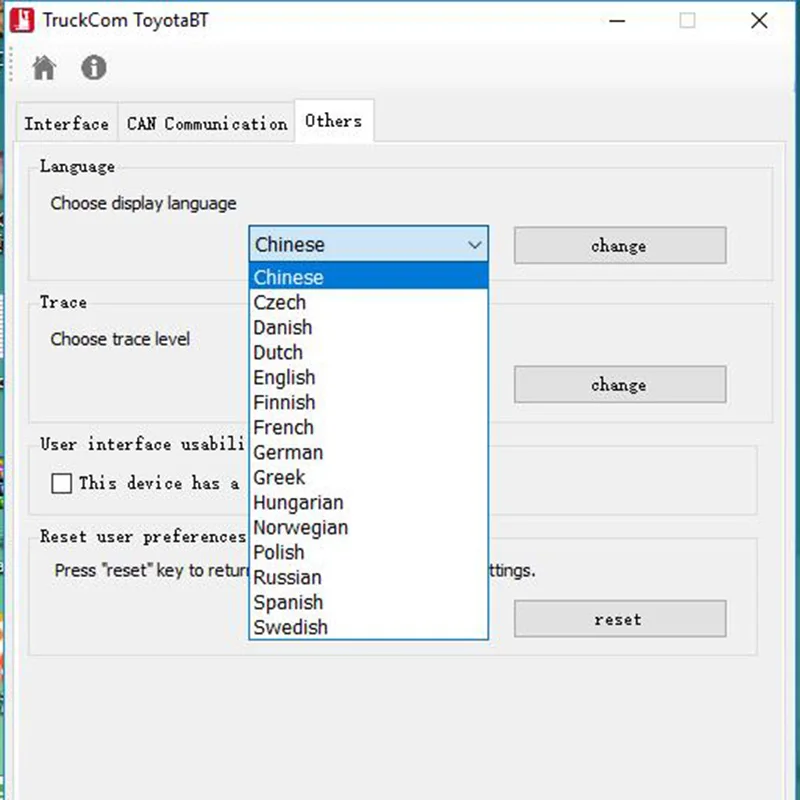Switch to the CAN Communication tab
800x800 pixels.
click(207, 123)
